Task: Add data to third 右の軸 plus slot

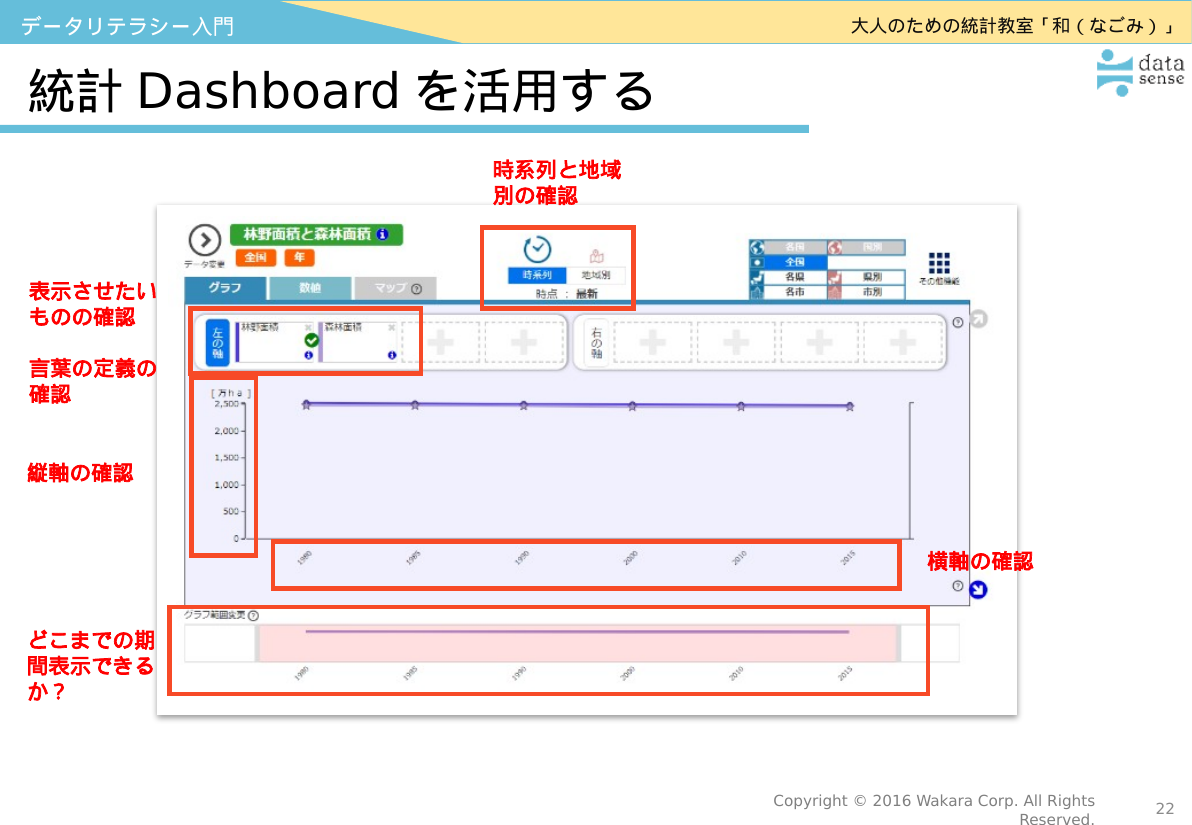Action: pos(819,342)
